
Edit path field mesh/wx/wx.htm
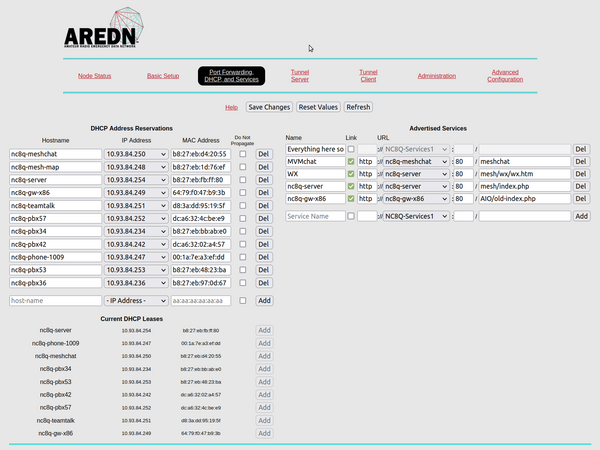click(525, 174)
